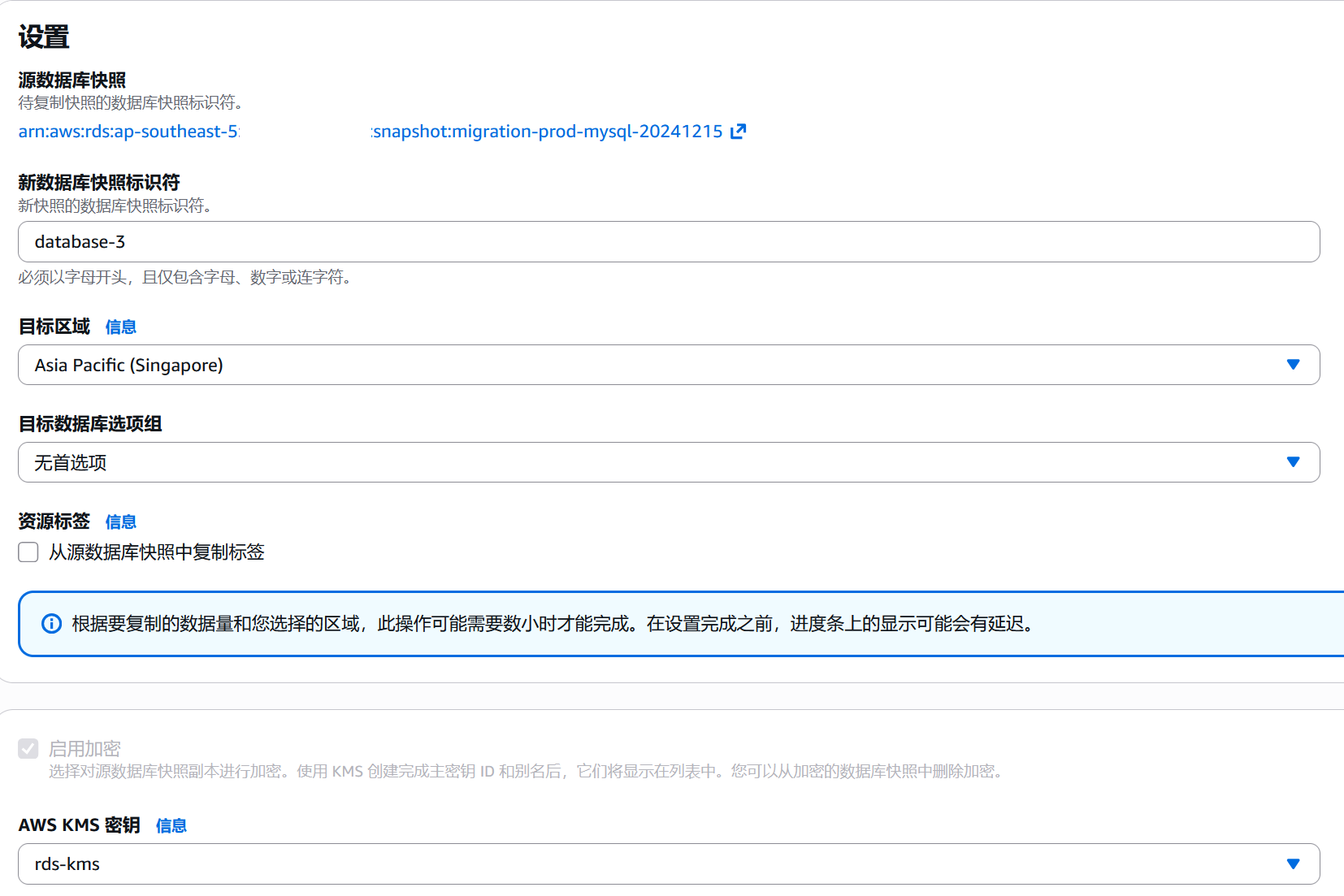
Task: Click the blue arrow in option group selector
Action: pyautogui.click(x=1293, y=462)
